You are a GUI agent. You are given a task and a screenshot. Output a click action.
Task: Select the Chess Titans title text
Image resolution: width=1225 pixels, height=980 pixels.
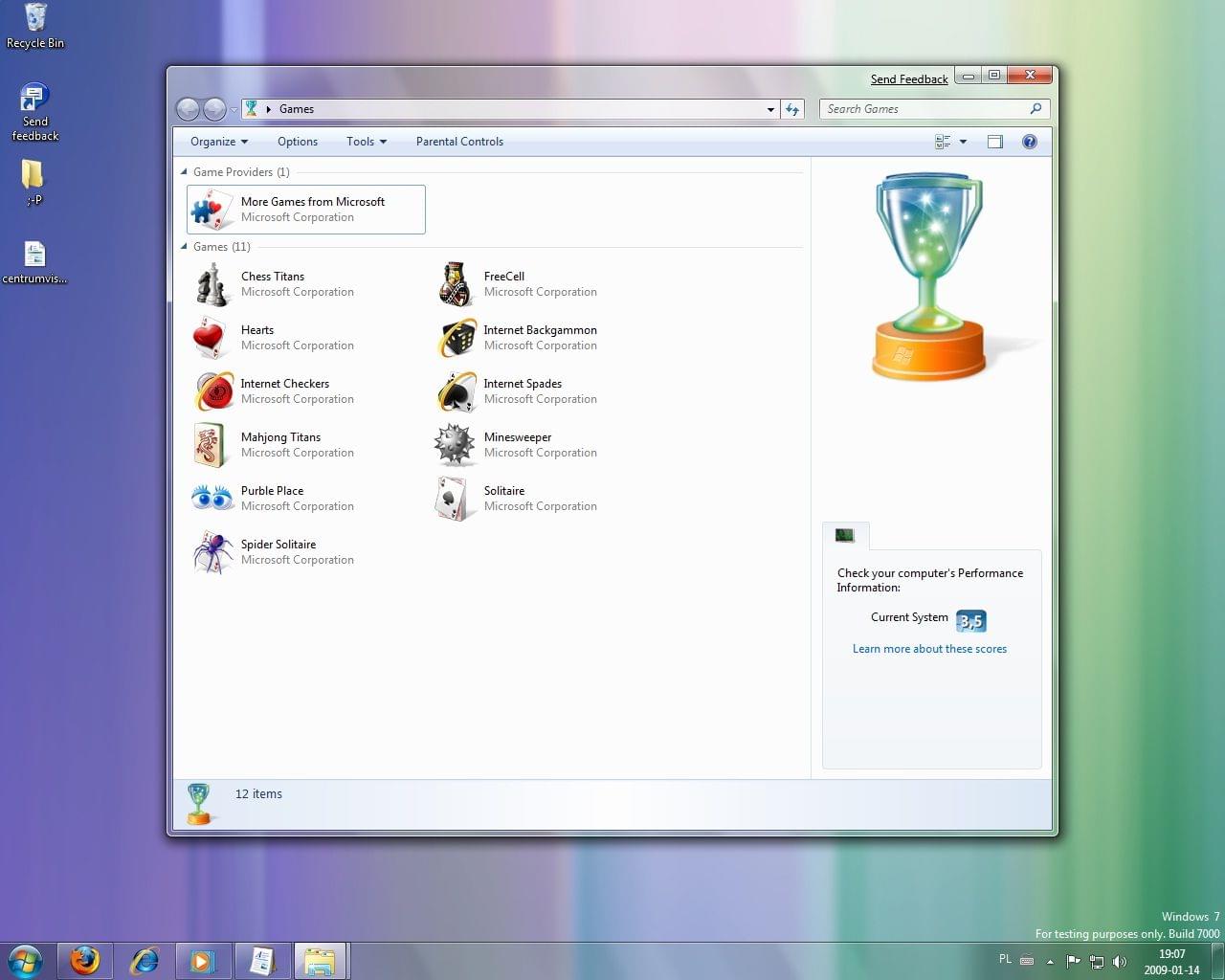point(273,277)
